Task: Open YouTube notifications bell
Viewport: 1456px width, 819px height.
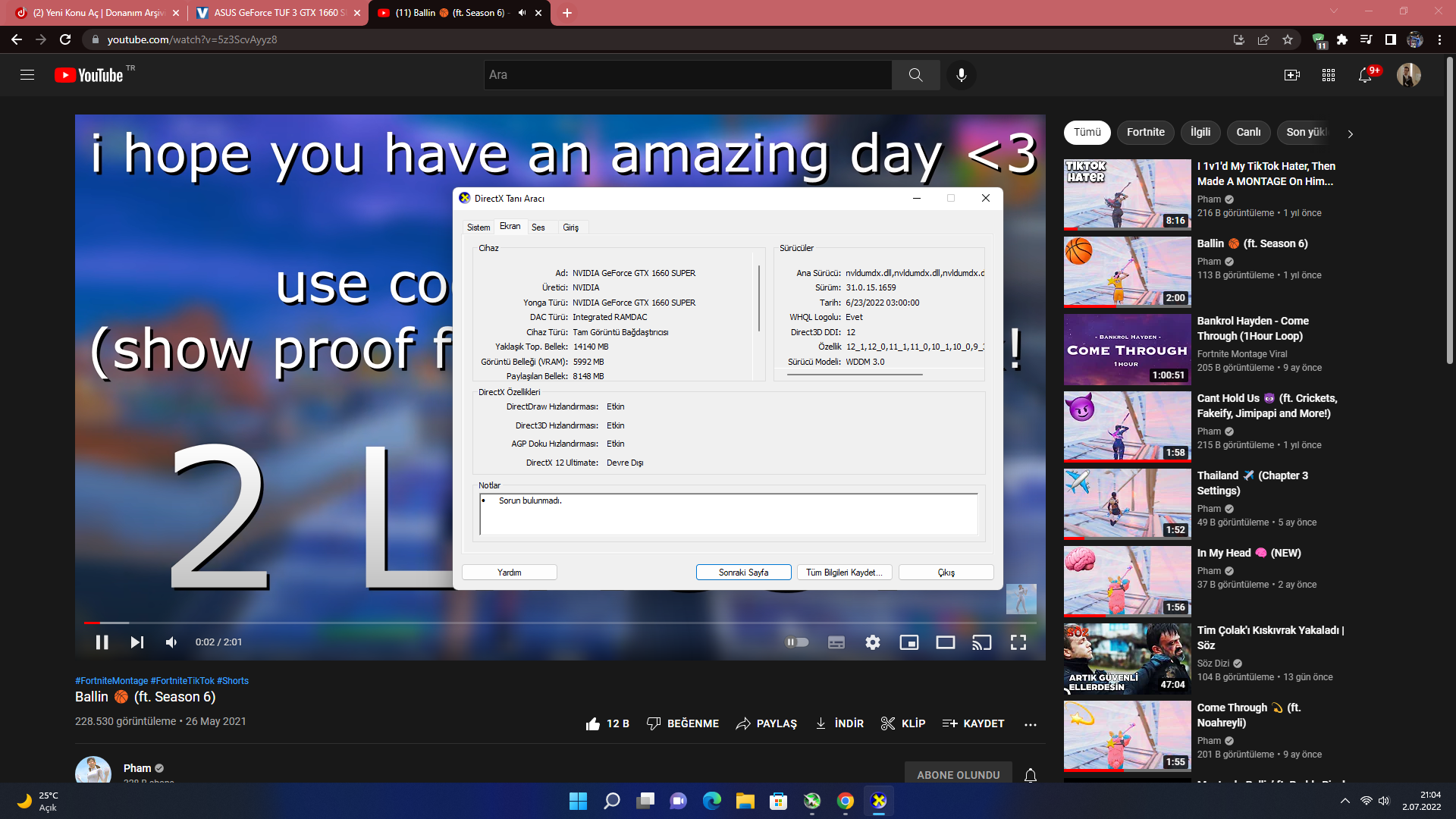Action: click(1365, 75)
